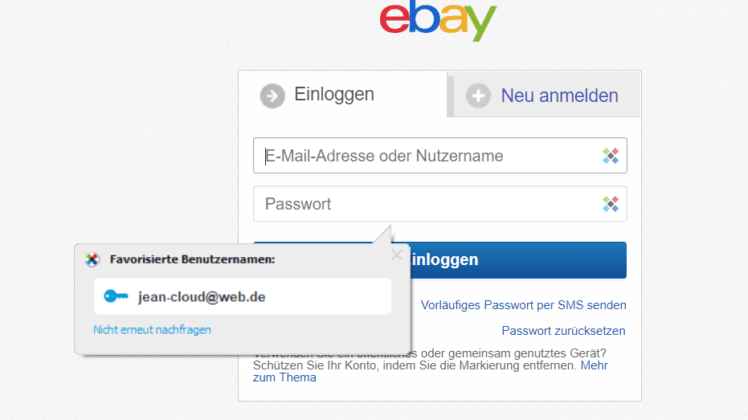Click password manager icon in Passwort field
The width and height of the screenshot is (748, 420).
611,204
